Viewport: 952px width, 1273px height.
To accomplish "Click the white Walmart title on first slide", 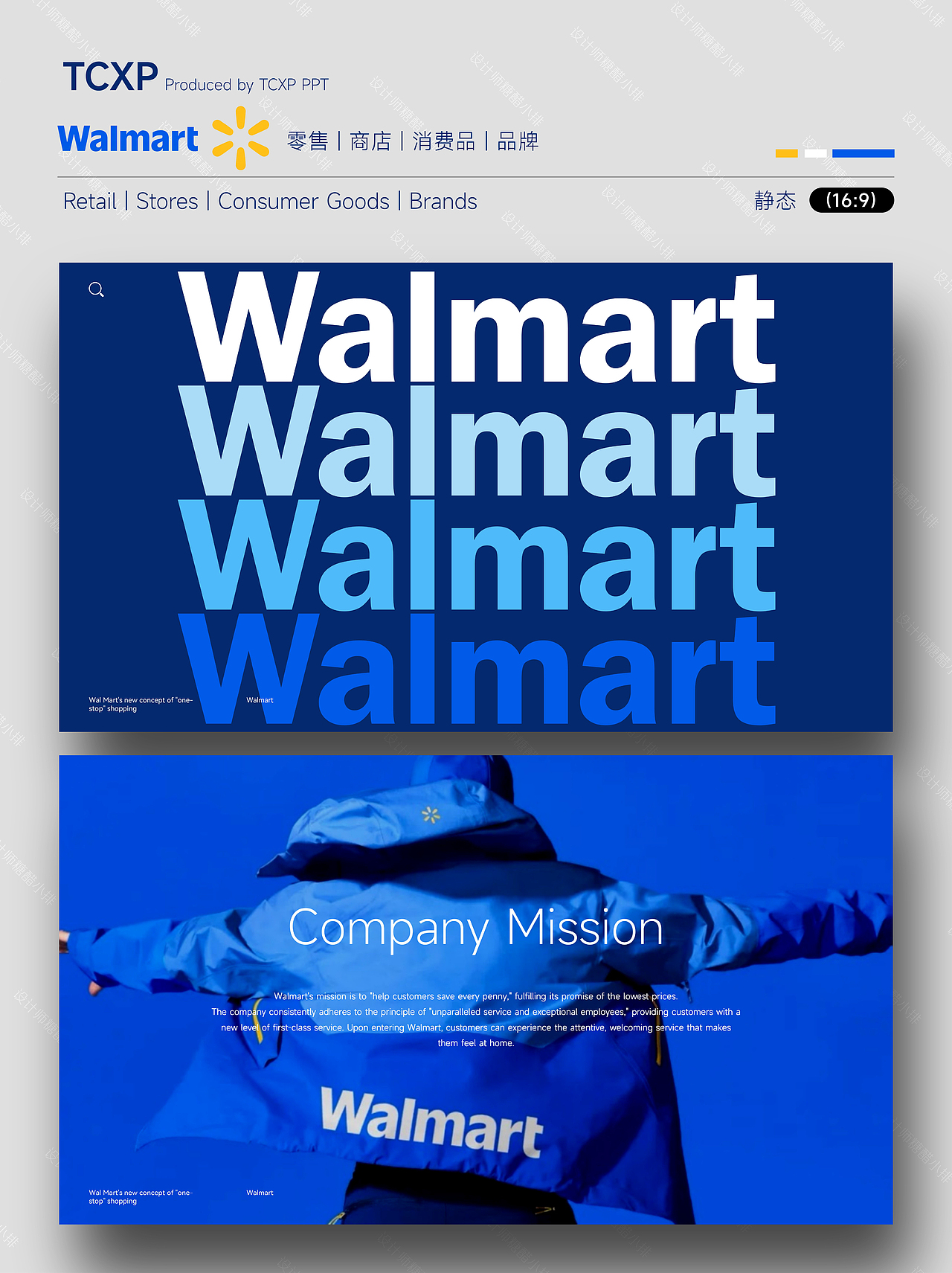I will (477, 327).
